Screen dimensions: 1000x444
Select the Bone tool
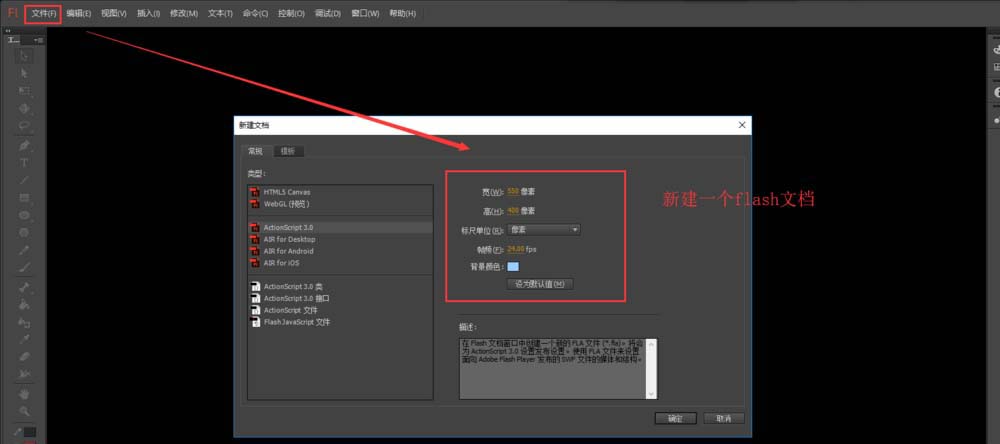click(24, 288)
